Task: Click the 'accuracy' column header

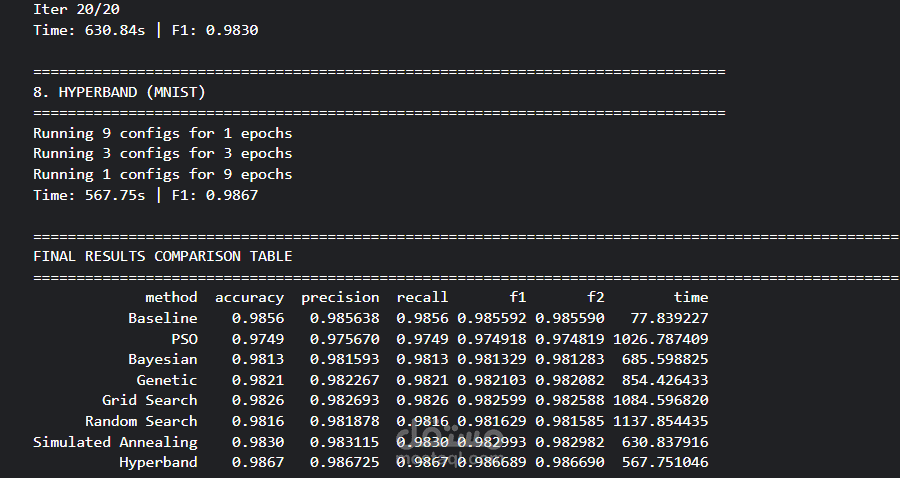Action: 249,297
